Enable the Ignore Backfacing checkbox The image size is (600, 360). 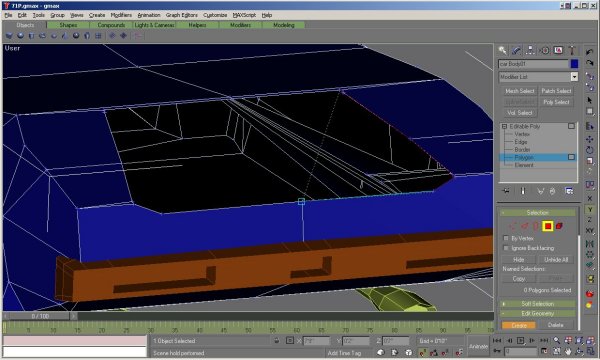pyautogui.click(x=506, y=248)
